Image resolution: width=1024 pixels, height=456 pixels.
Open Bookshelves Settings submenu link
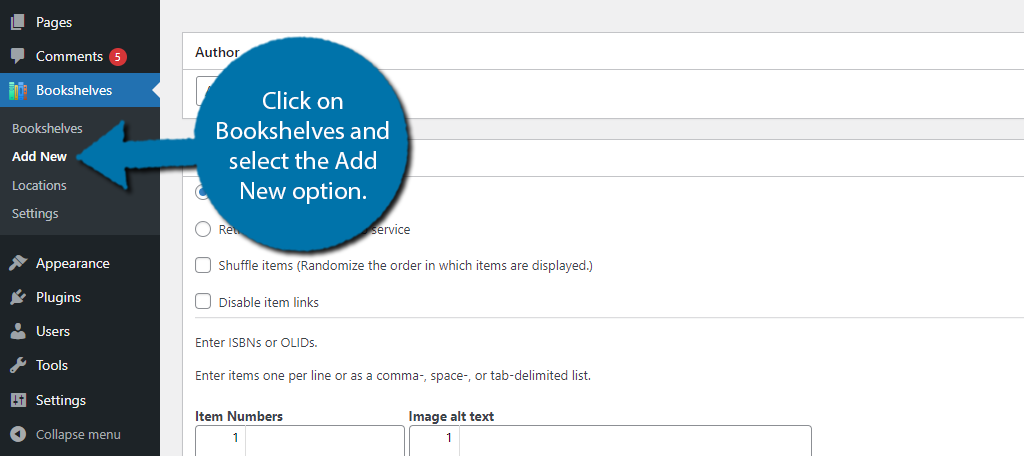(x=35, y=214)
